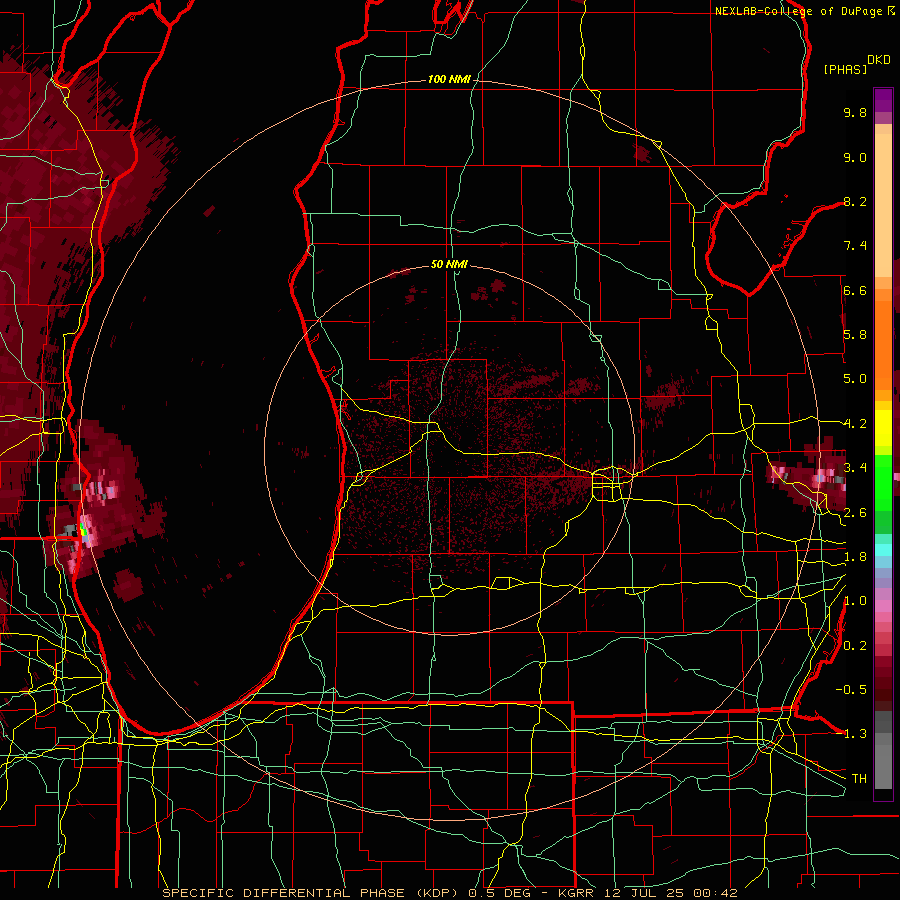This screenshot has width=900, height=900.
Task: Pick the orange band of the color bar
Action: tap(883, 344)
